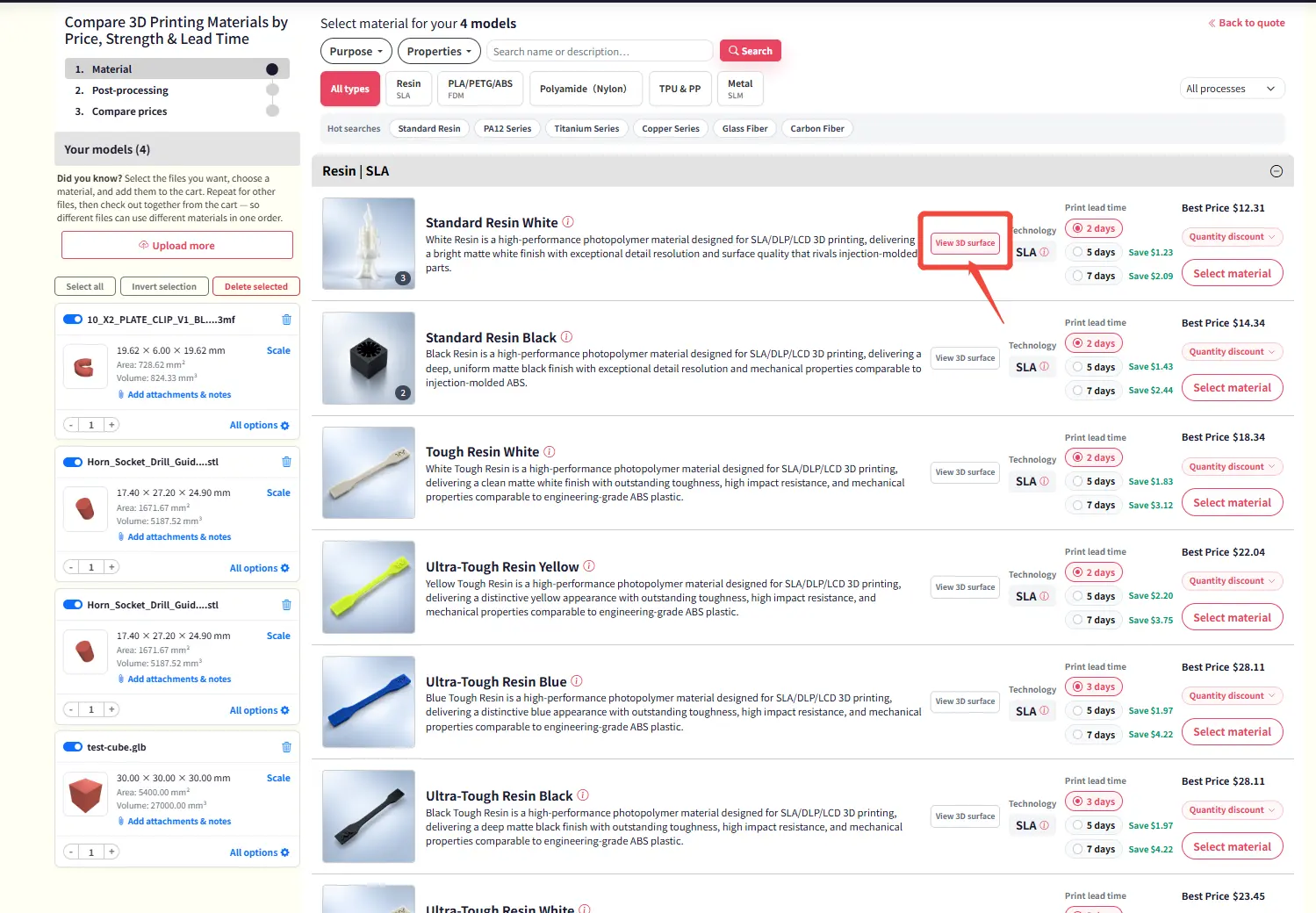Open SLA technology info for Tough Resin White
Viewport: 1316px width, 913px height.
[x=1045, y=481]
